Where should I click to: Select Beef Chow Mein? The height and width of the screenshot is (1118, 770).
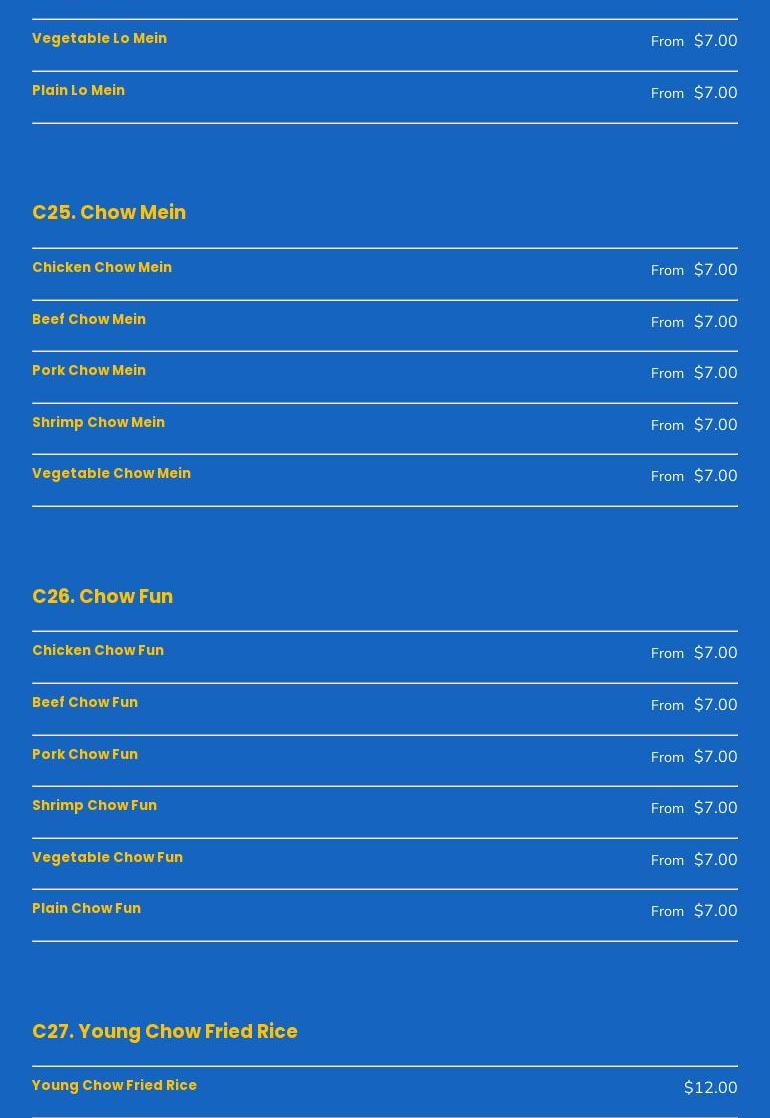click(x=89, y=320)
